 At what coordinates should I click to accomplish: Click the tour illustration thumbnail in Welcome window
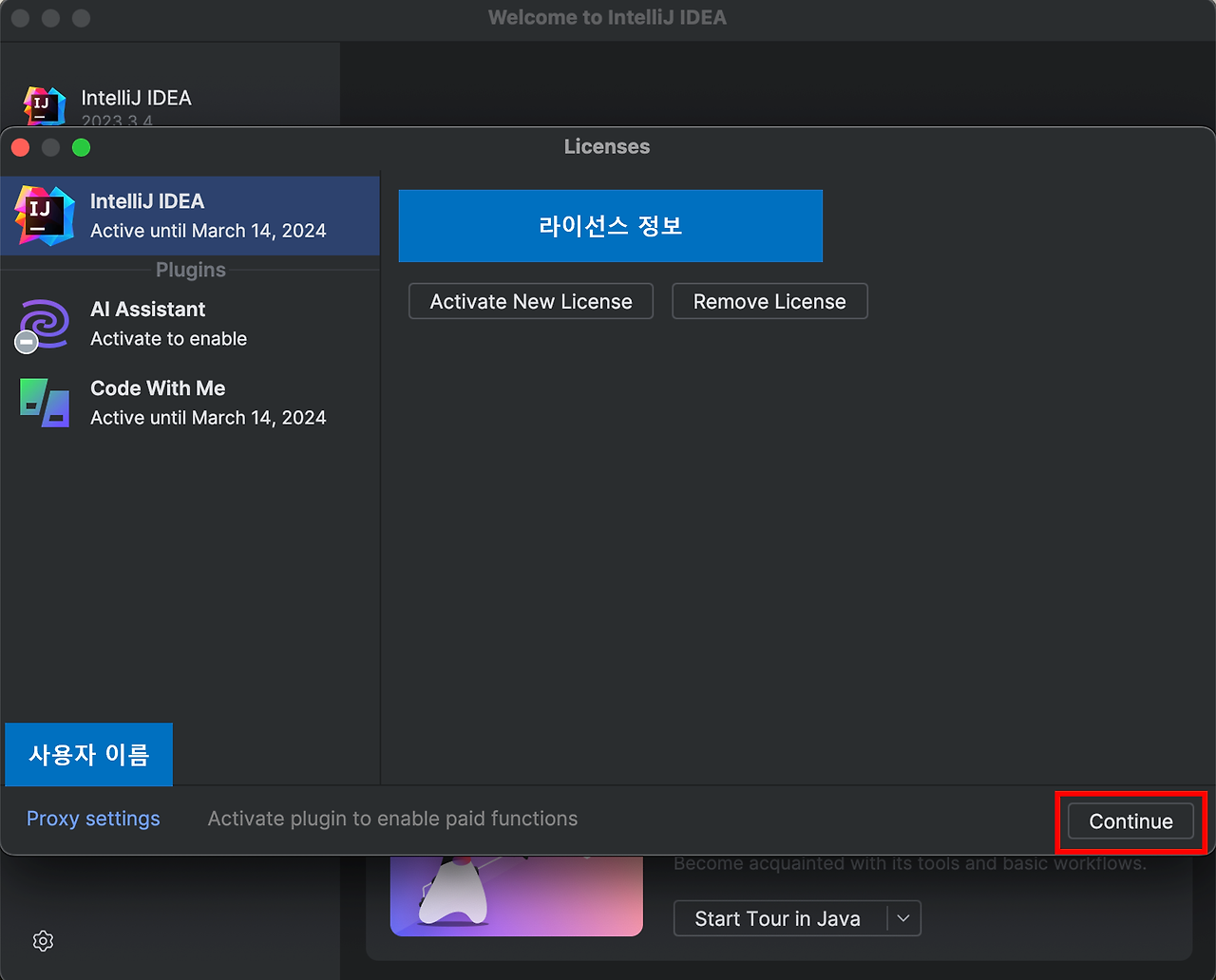coord(517,895)
